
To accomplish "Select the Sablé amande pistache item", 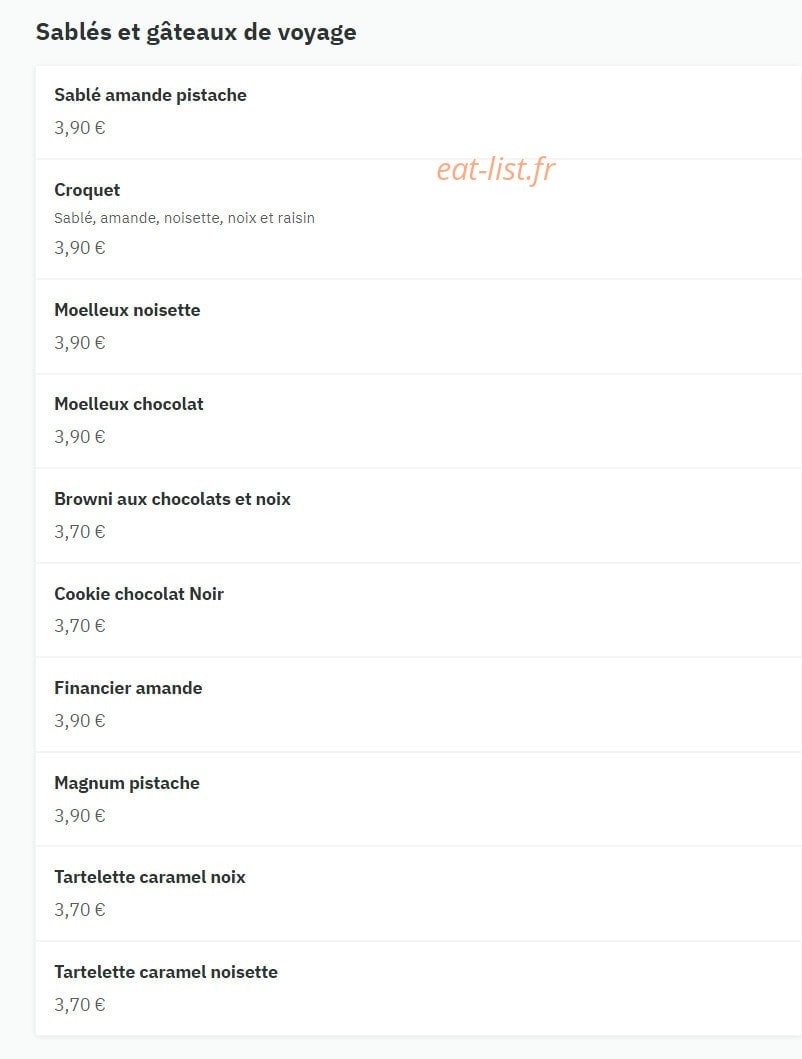I will pyautogui.click(x=418, y=112).
